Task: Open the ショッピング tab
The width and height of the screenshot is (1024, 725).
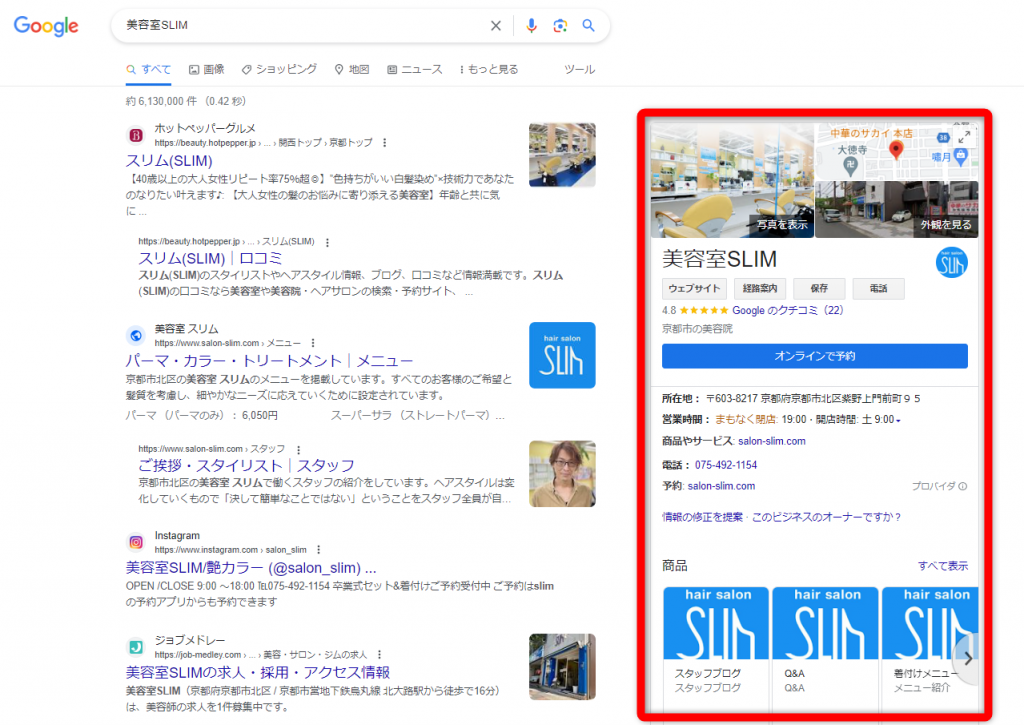Action: [x=280, y=69]
